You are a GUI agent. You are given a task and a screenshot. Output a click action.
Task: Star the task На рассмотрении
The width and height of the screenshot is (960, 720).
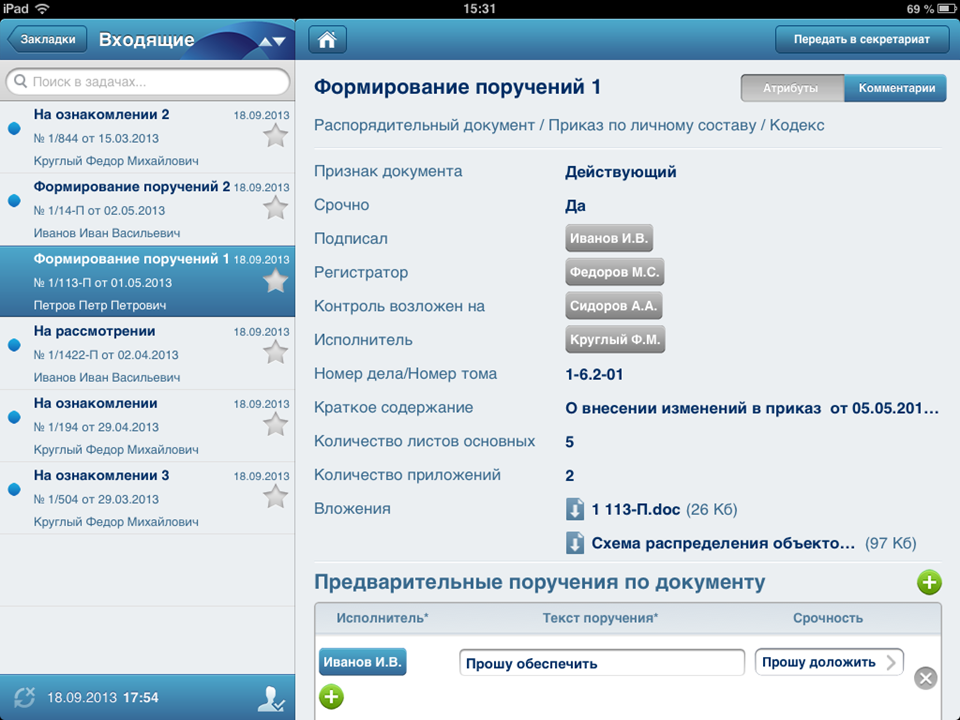(x=275, y=352)
